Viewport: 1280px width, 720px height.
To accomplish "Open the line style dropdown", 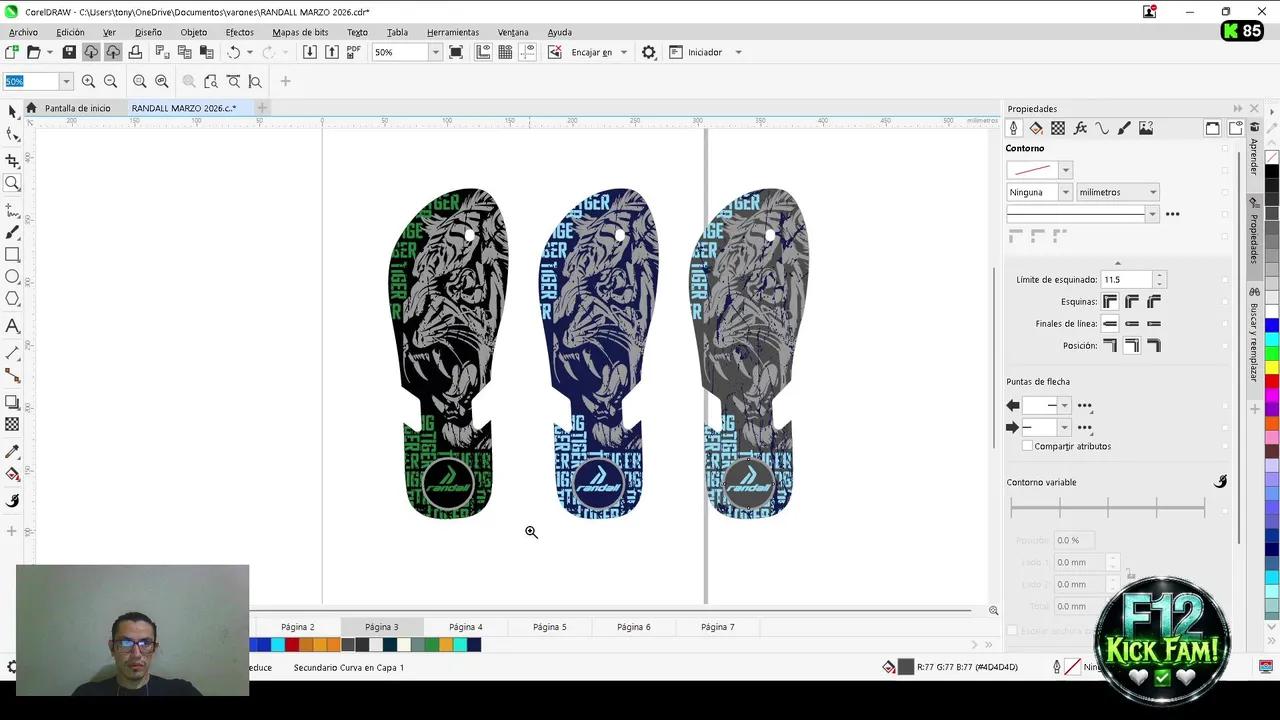I will tap(1152, 214).
